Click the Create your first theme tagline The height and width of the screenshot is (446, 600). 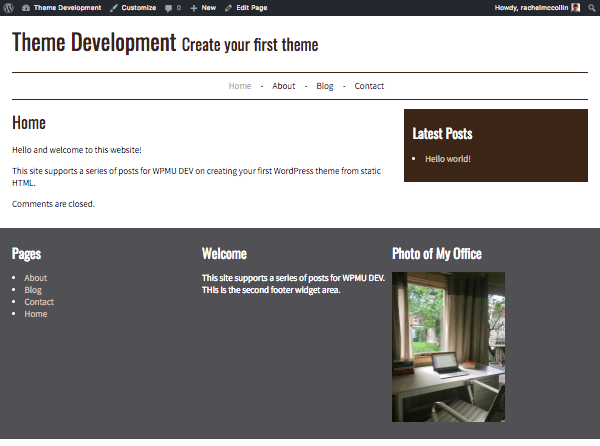click(x=250, y=45)
